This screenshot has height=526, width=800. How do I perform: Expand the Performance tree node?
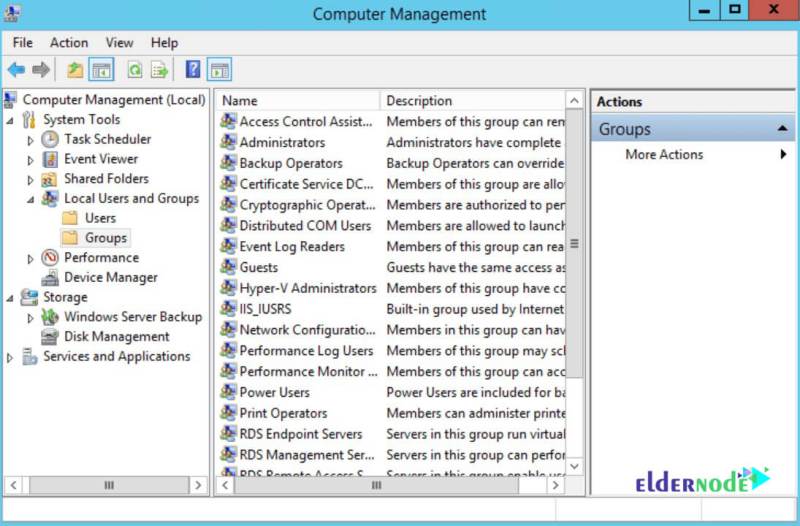tap(30, 259)
